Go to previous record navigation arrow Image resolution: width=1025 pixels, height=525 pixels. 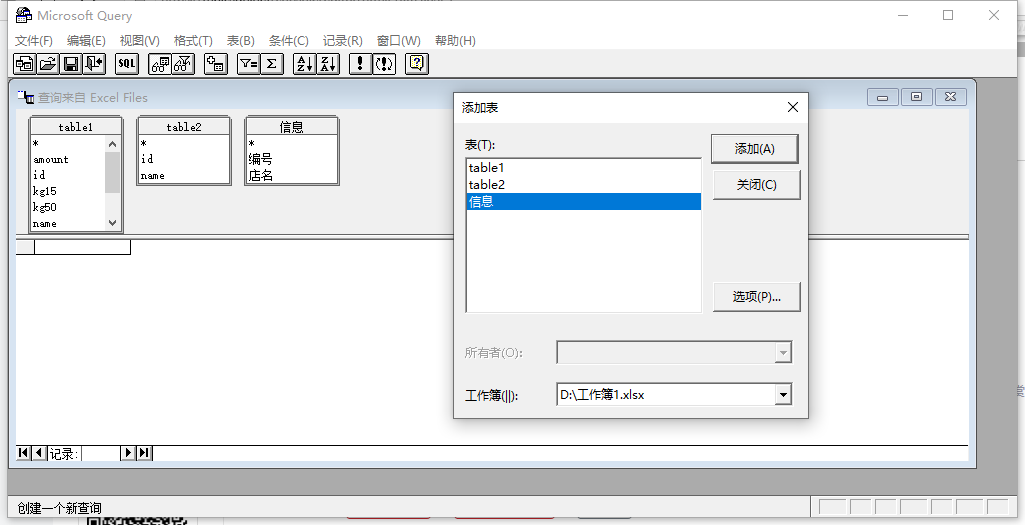coord(39,452)
